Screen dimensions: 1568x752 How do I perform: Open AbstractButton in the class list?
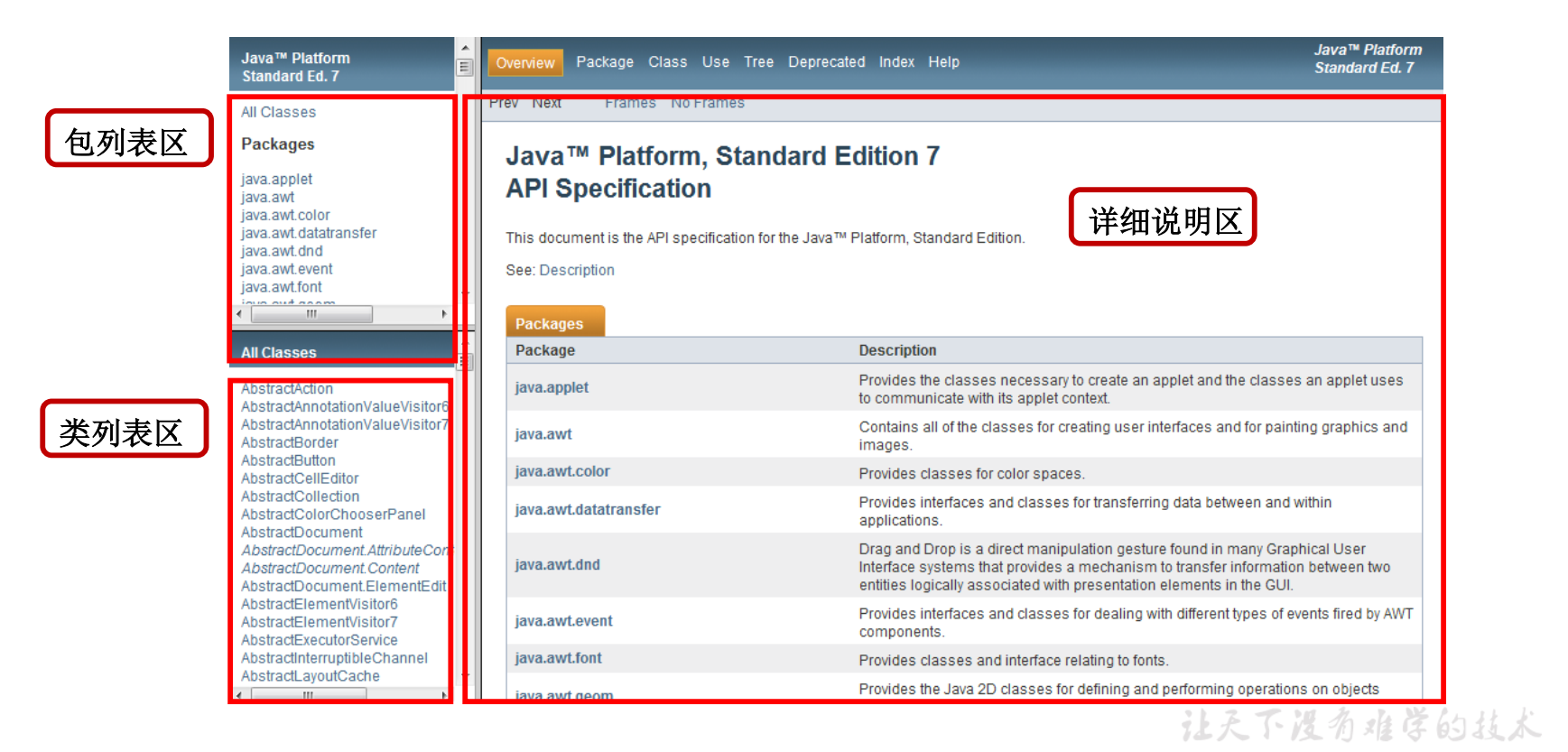288,461
